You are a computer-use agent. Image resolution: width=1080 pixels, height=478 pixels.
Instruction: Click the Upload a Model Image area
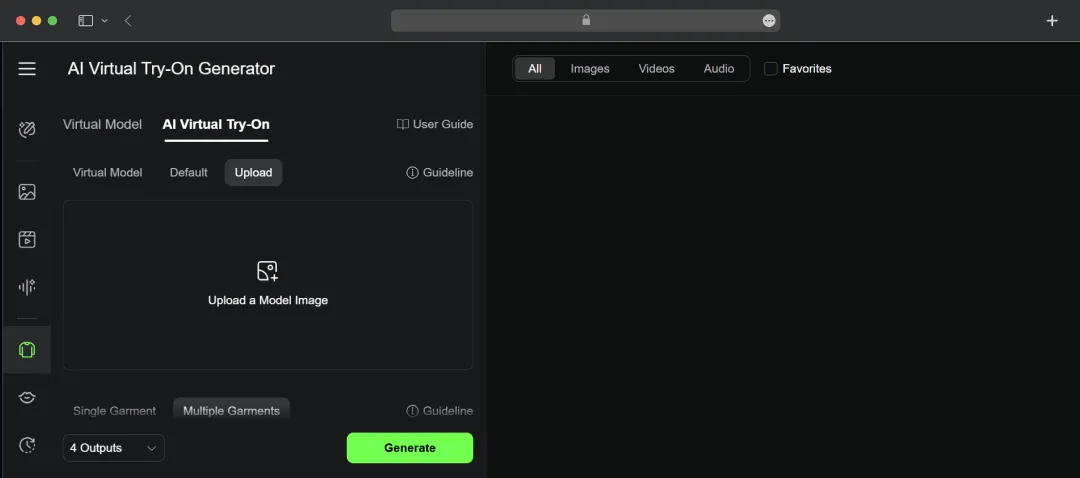pos(268,285)
